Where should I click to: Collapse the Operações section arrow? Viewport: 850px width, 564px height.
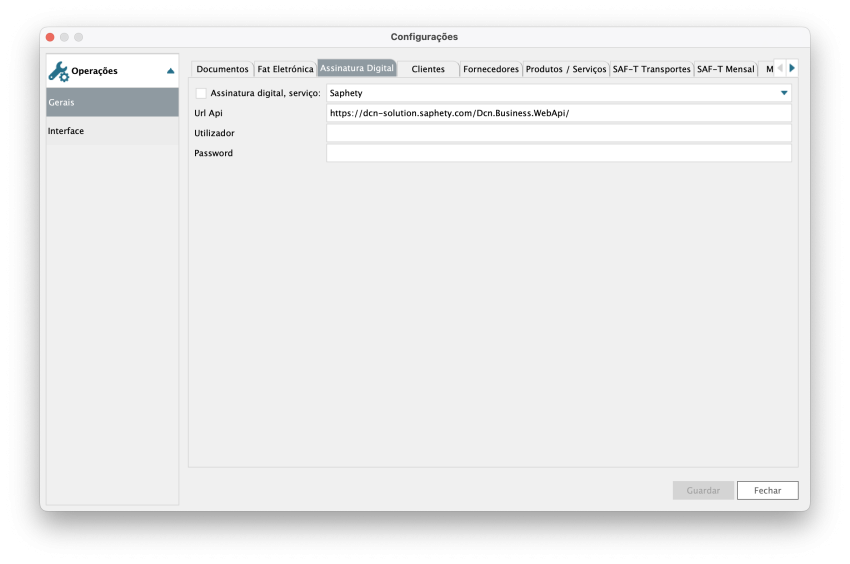170,71
